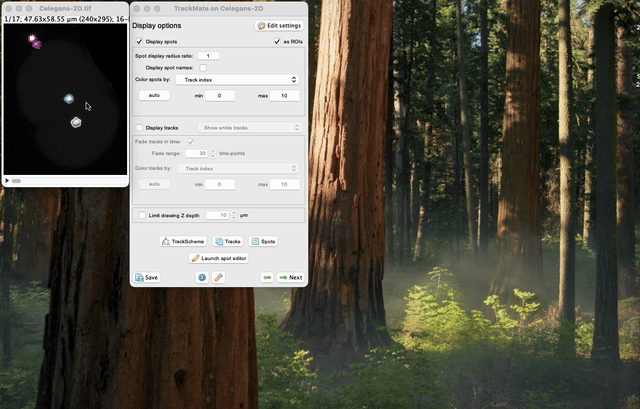The image size is (640, 409).
Task: Click the spots color max value field
Action: tap(284, 96)
